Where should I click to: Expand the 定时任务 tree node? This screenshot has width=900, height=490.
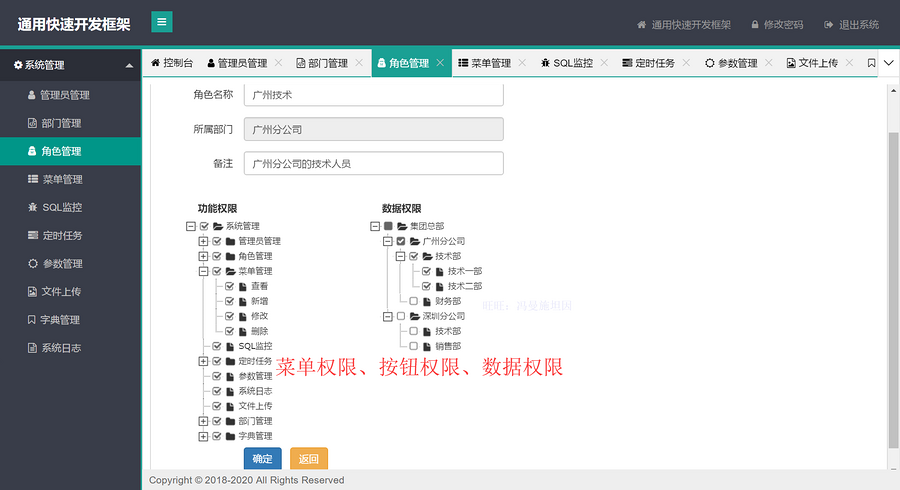pos(203,361)
